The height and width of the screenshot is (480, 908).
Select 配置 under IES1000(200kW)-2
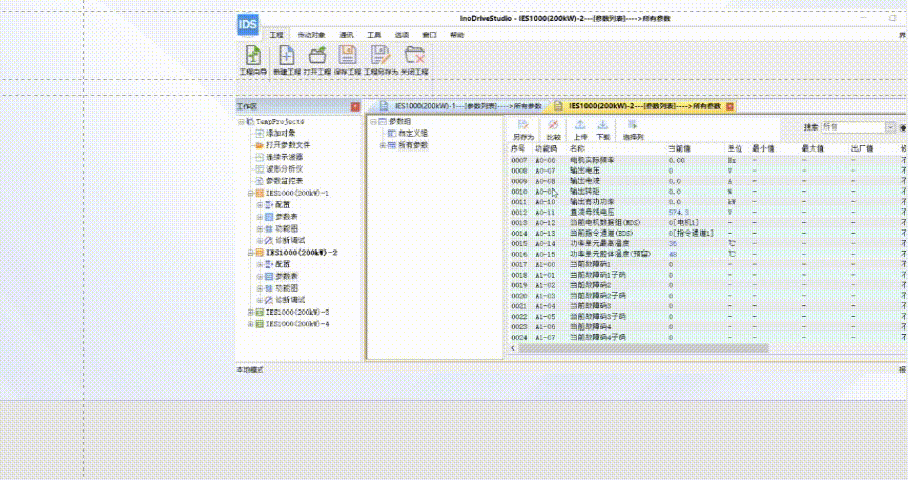pos(283,264)
